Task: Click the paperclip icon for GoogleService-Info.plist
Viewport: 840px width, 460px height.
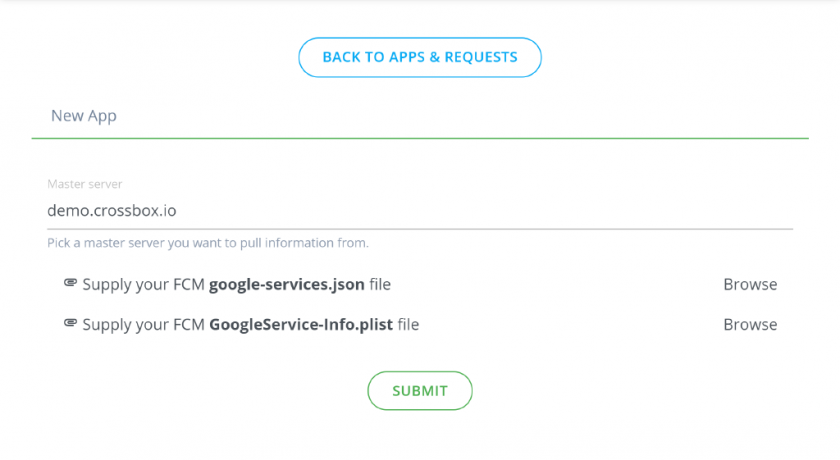Action: pyautogui.click(x=70, y=323)
